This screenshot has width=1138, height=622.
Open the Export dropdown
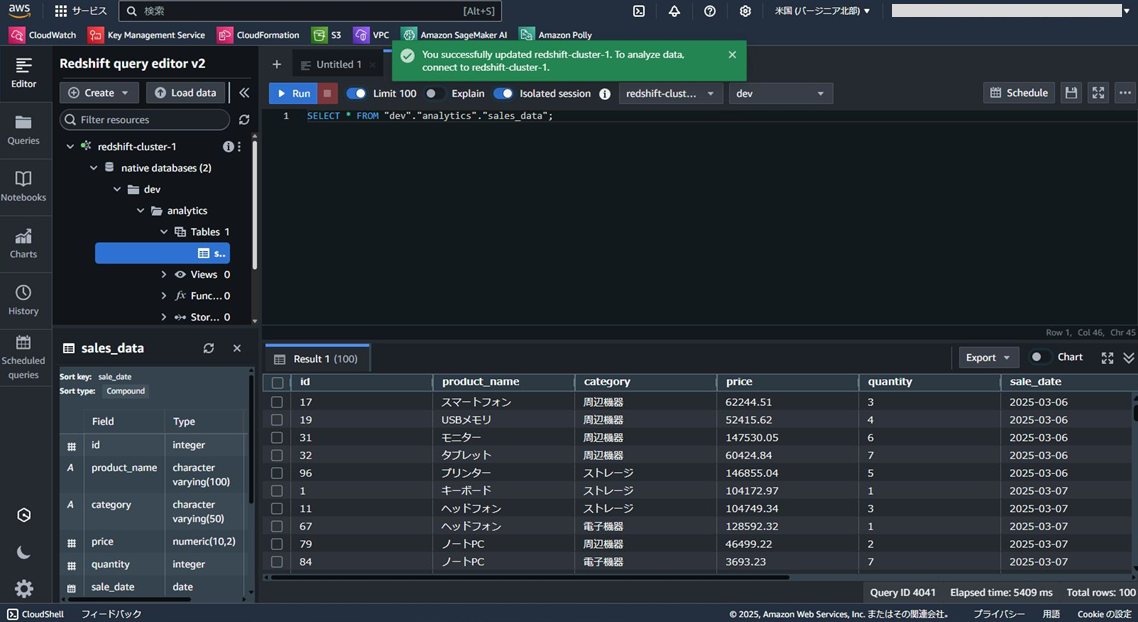(987, 357)
